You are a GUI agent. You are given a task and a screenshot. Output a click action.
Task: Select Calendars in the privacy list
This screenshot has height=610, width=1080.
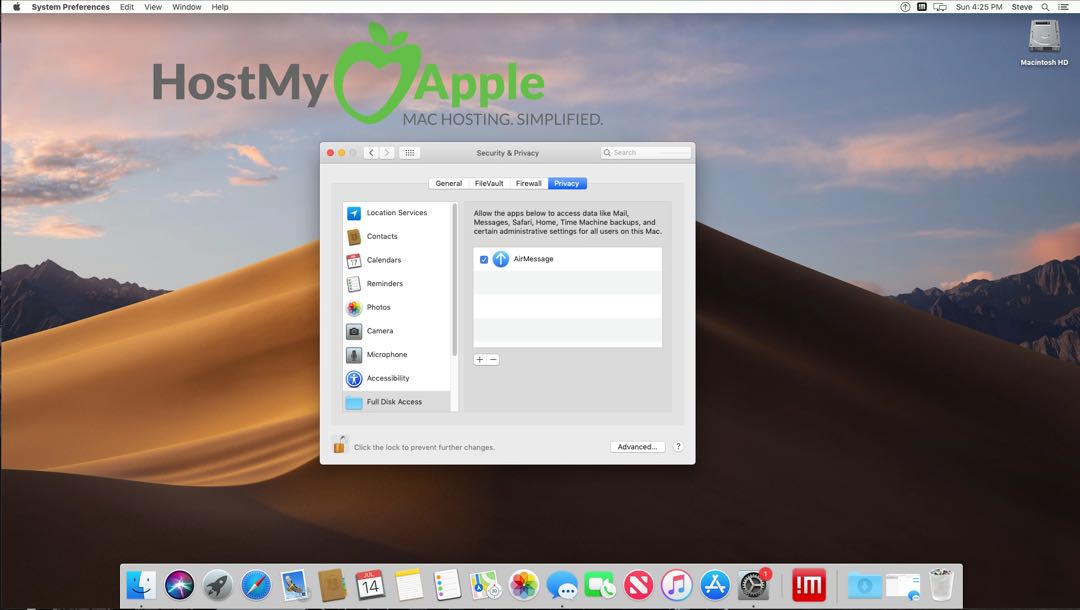[x=397, y=260]
